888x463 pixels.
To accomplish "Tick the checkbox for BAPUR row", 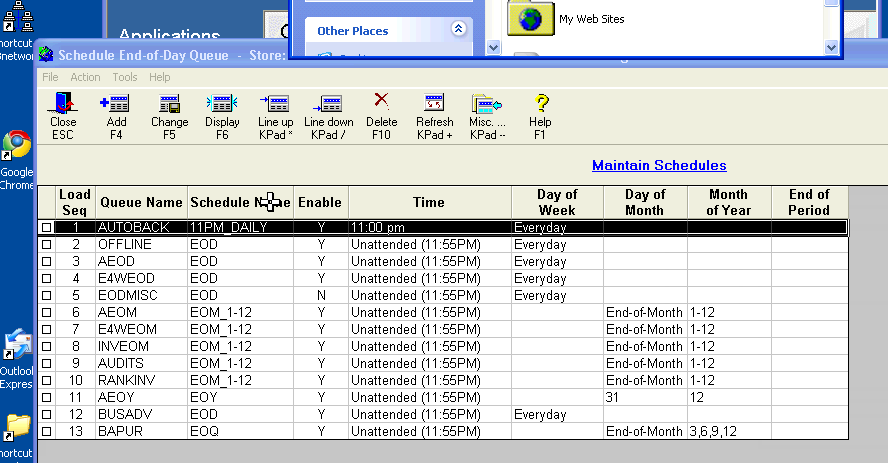I will click(x=46, y=431).
